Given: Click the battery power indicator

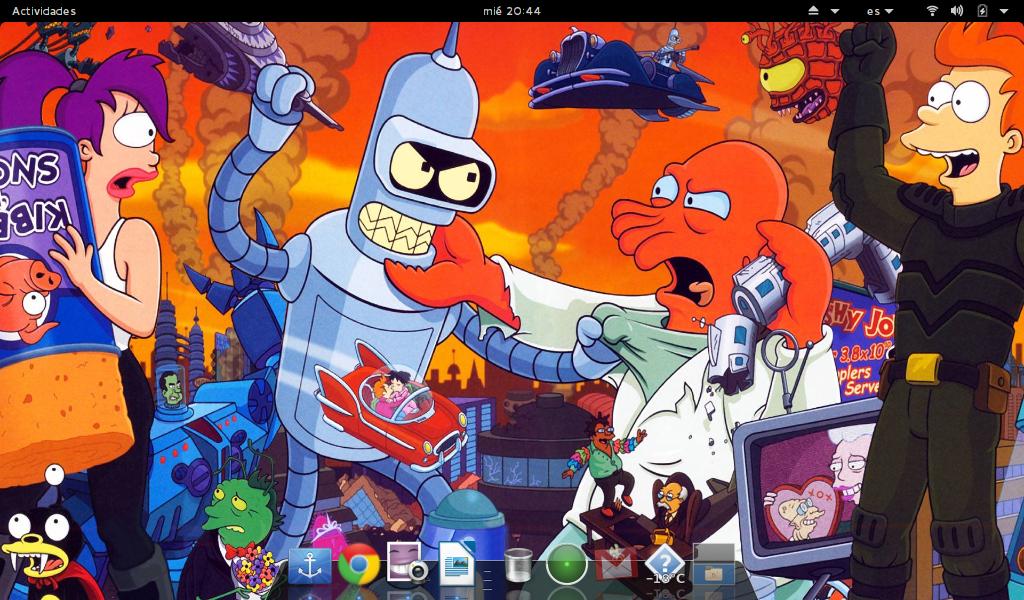Looking at the screenshot, I should (x=982, y=10).
